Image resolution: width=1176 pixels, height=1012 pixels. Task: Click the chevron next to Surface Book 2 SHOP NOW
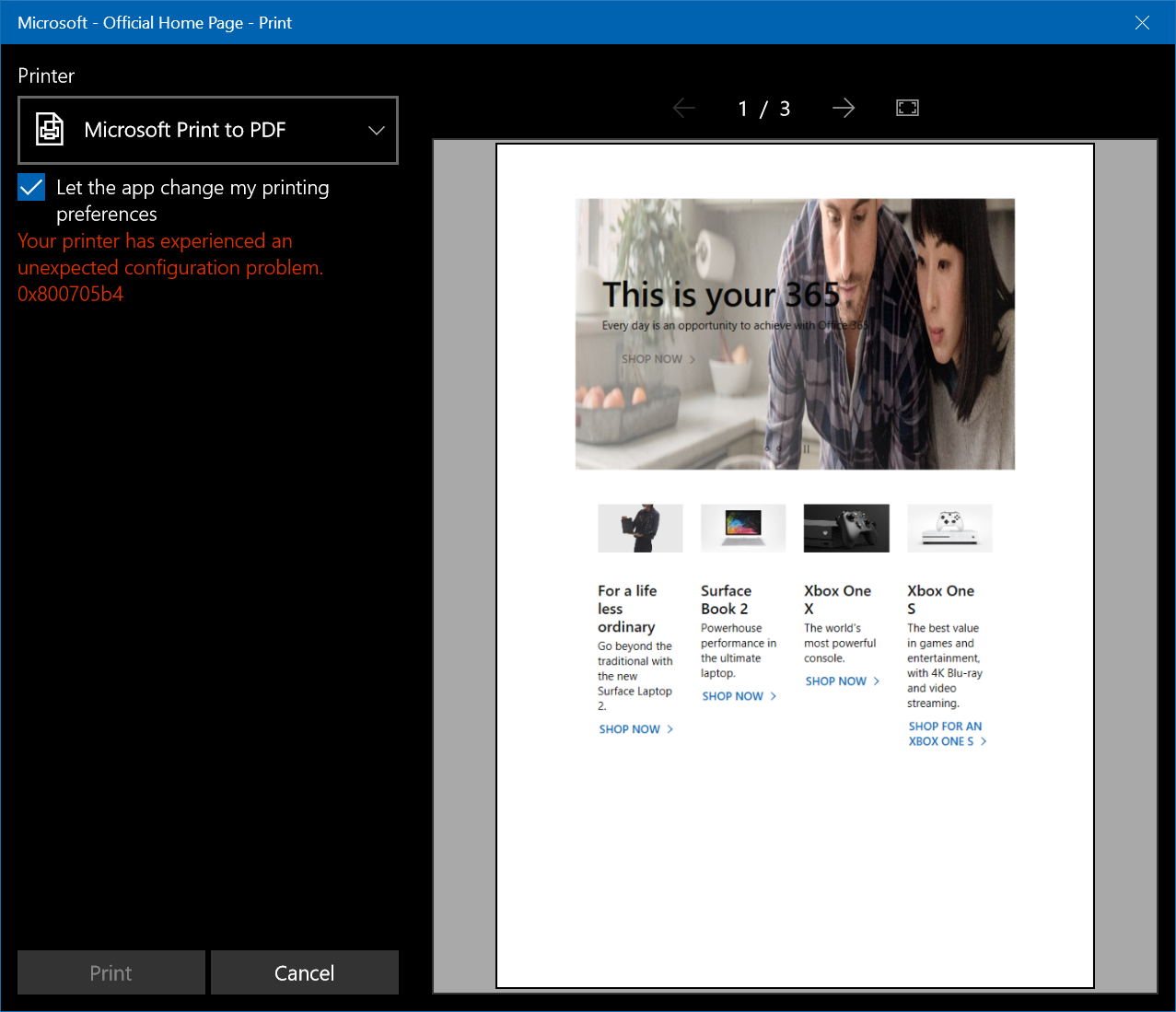[772, 696]
